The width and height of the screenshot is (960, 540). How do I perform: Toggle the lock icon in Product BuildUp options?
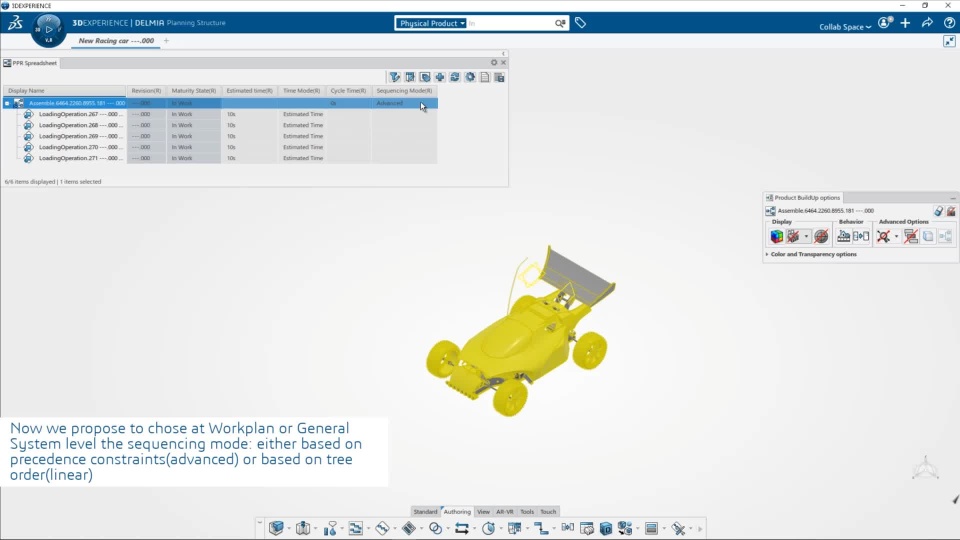(x=939, y=211)
